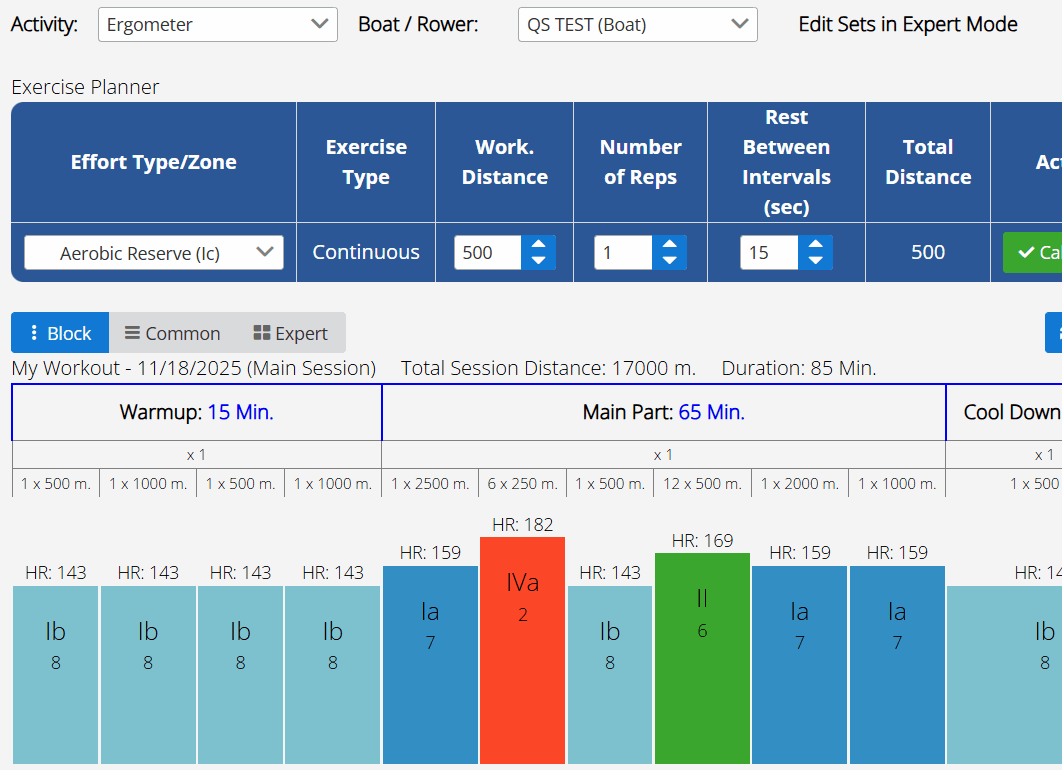
Task: Switch to Expert view tab
Action: tap(290, 333)
